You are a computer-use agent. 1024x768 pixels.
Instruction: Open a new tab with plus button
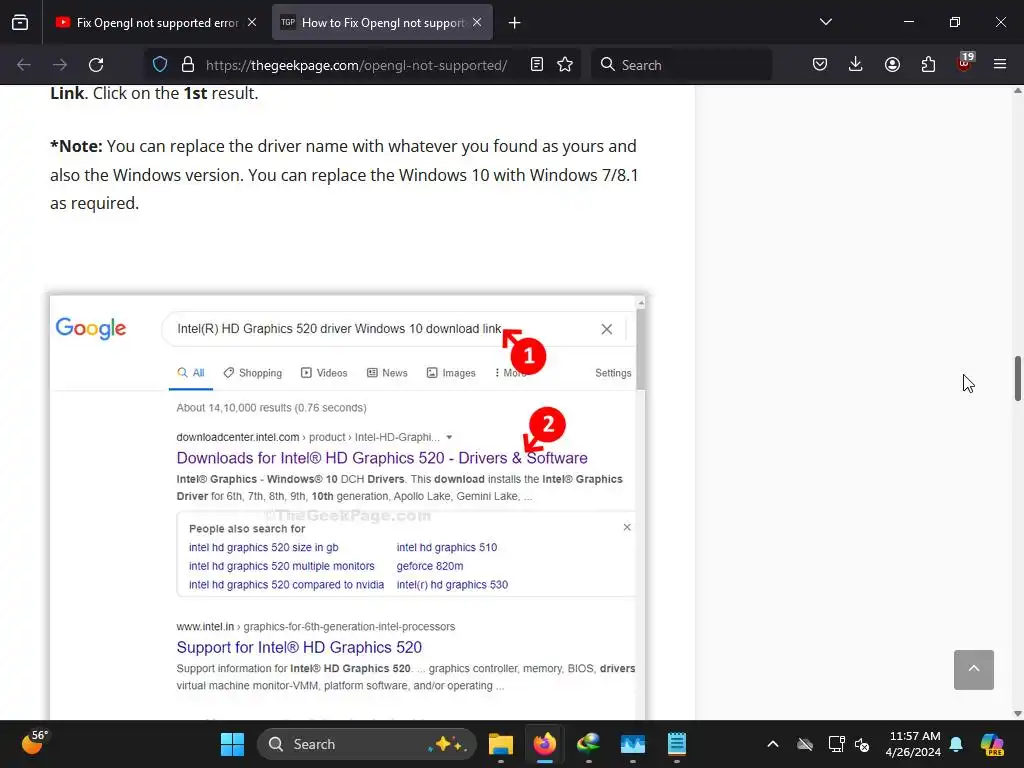[515, 23]
